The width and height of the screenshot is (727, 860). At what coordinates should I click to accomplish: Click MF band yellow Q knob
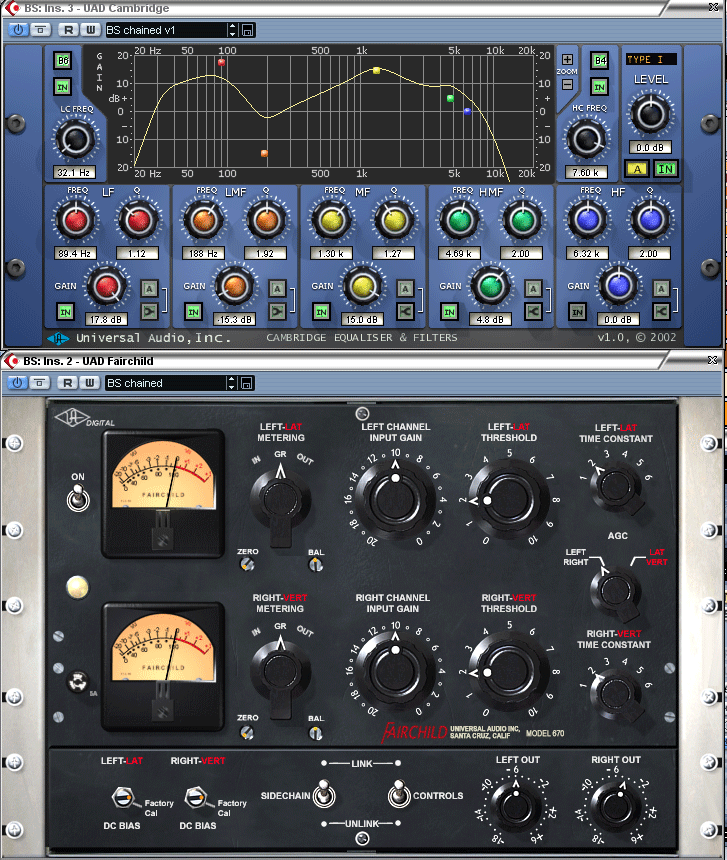point(394,220)
